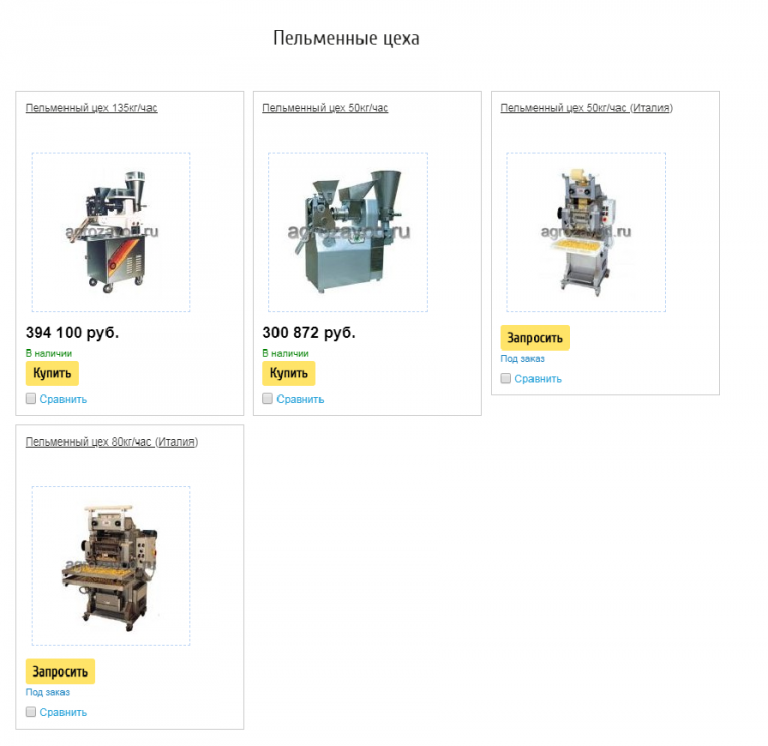
Task: Enable compare checkbox for 50кг/час (Италия) product
Action: pyautogui.click(x=506, y=379)
